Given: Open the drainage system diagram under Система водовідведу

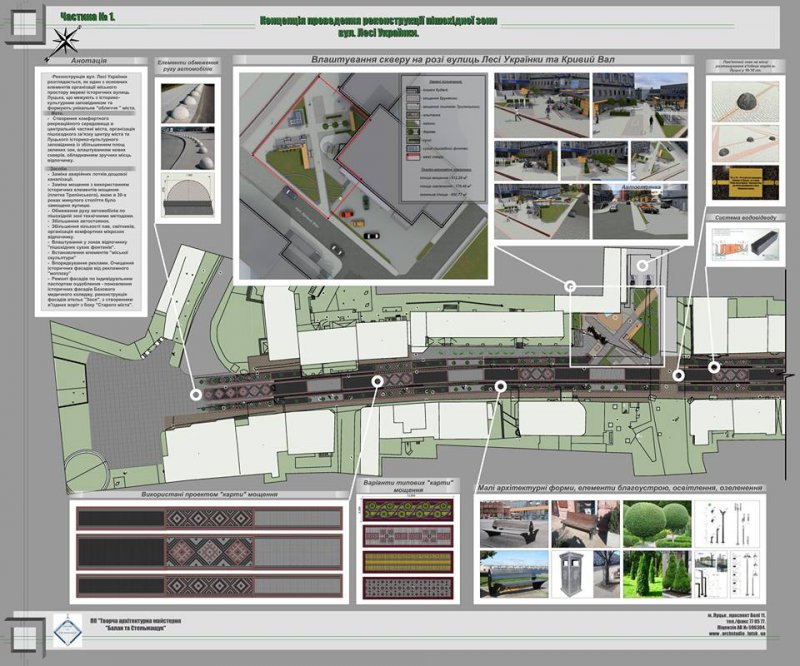Looking at the screenshot, I should pos(745,254).
